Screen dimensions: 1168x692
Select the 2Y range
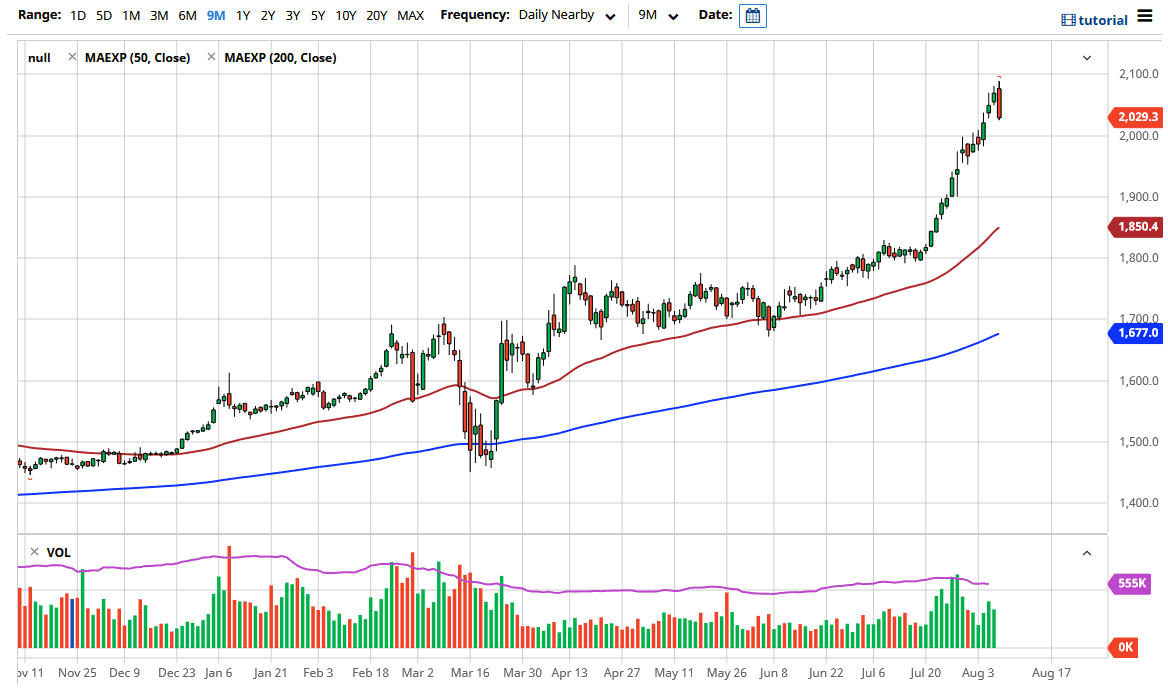268,16
